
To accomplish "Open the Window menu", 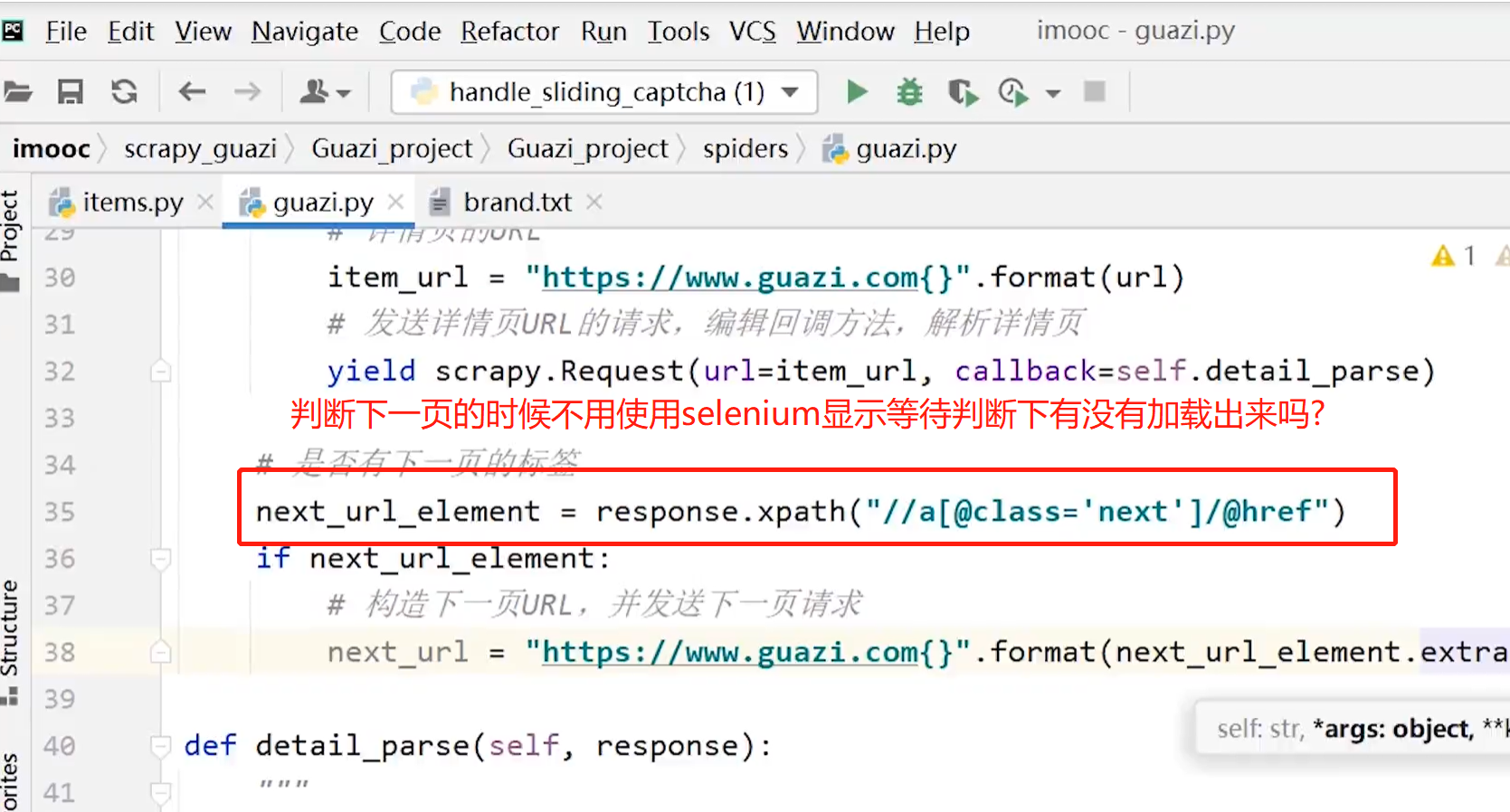I will (845, 32).
